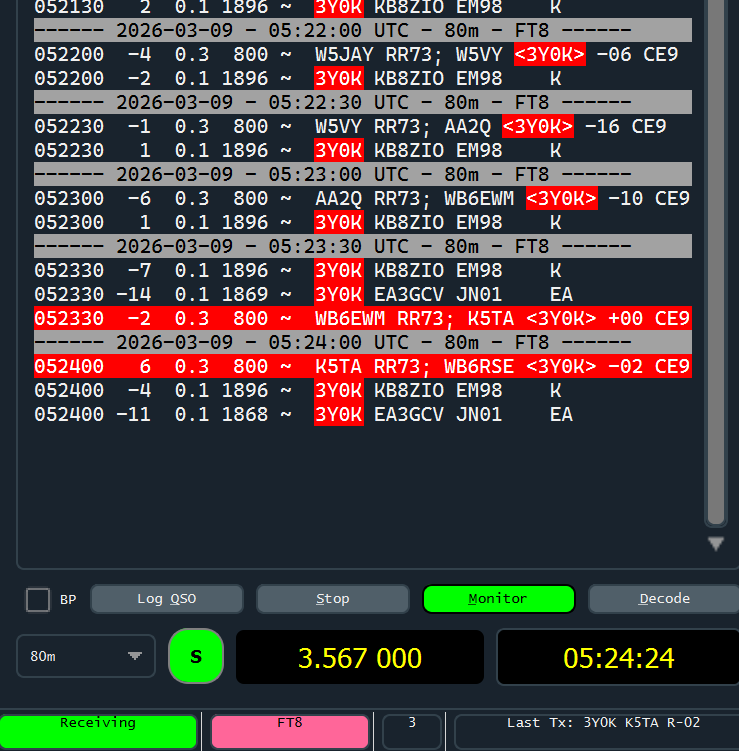Click the Decode button
The image size is (739, 751).
click(x=664, y=599)
